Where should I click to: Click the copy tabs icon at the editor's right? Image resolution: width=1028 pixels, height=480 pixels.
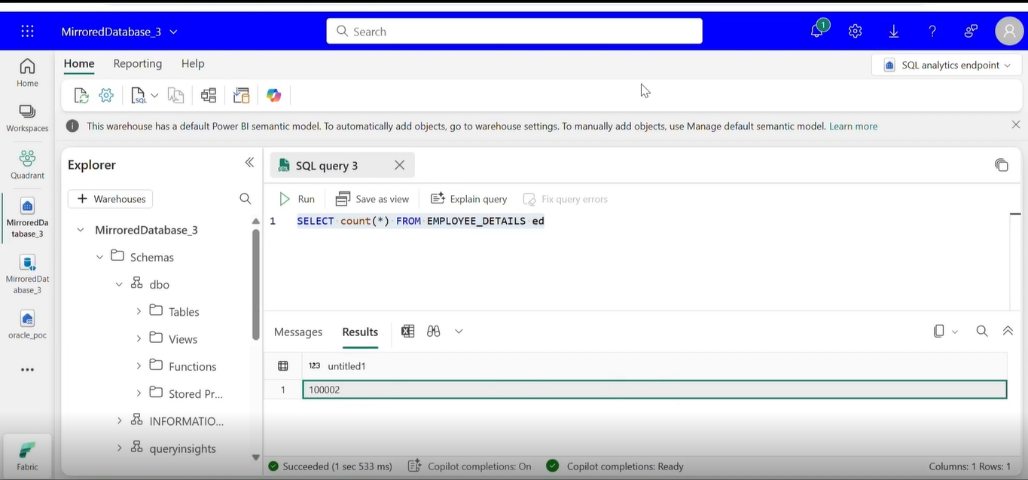point(1001,165)
